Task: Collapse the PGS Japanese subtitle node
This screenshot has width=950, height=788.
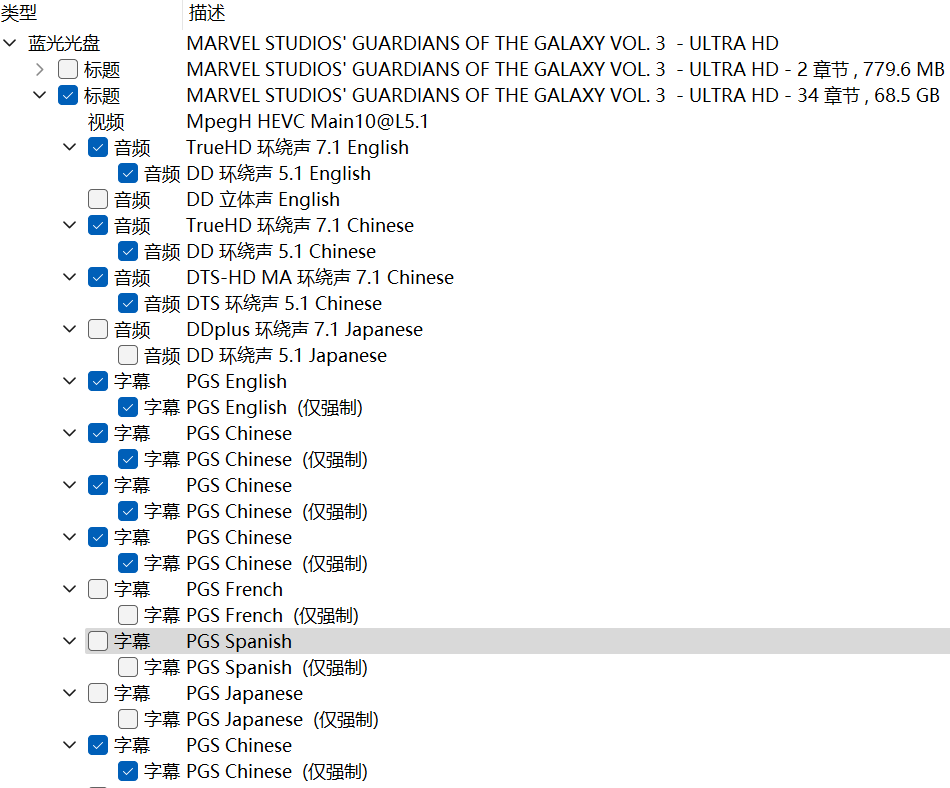Action: click(70, 694)
